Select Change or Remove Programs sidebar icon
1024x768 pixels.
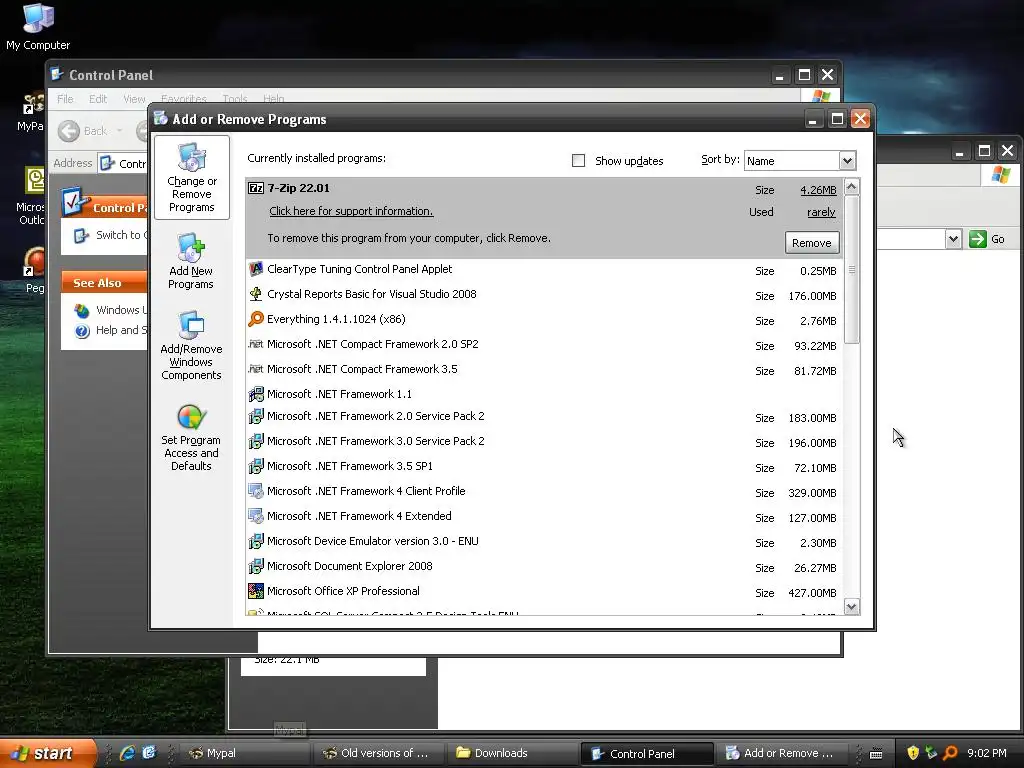(191, 177)
